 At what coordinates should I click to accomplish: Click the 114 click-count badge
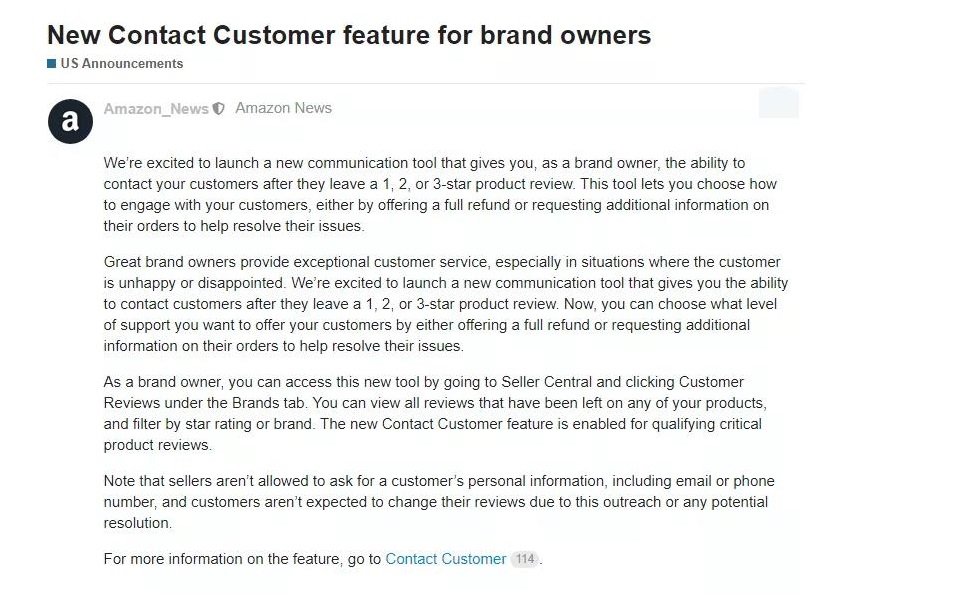click(x=525, y=559)
